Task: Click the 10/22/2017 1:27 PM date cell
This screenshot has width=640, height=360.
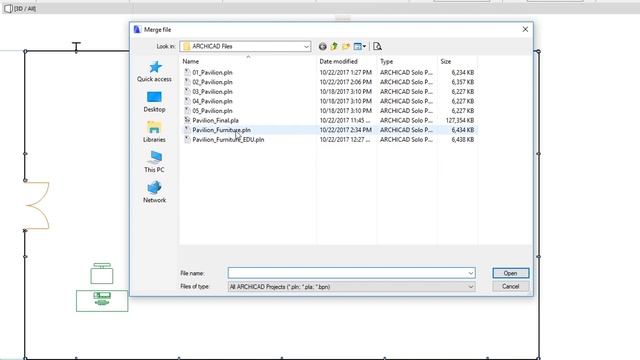Action: [345, 73]
